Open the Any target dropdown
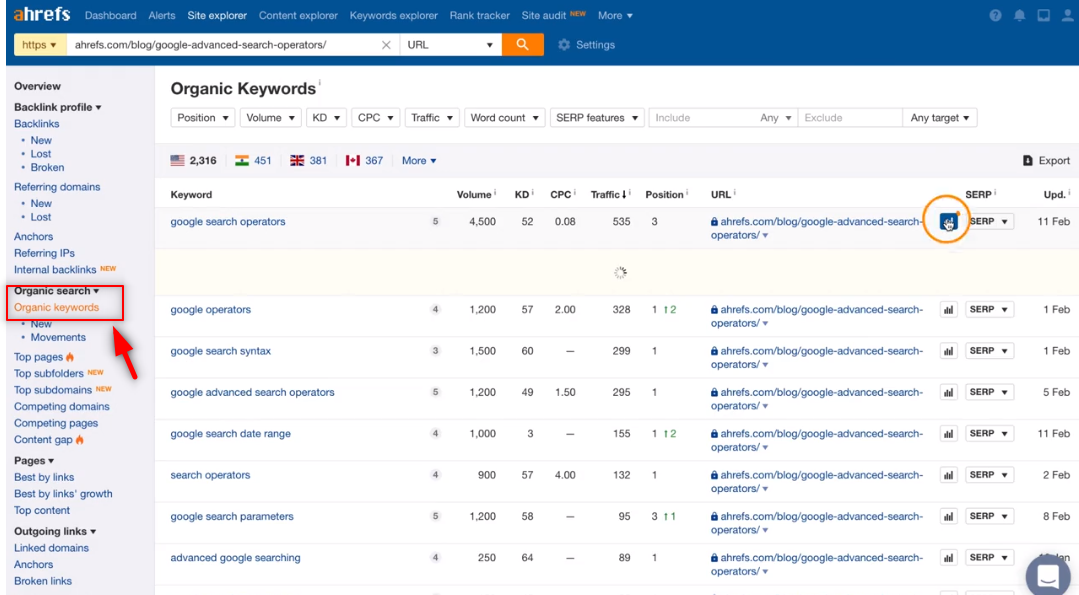Viewport: 1079px width, 595px height. tap(940, 118)
